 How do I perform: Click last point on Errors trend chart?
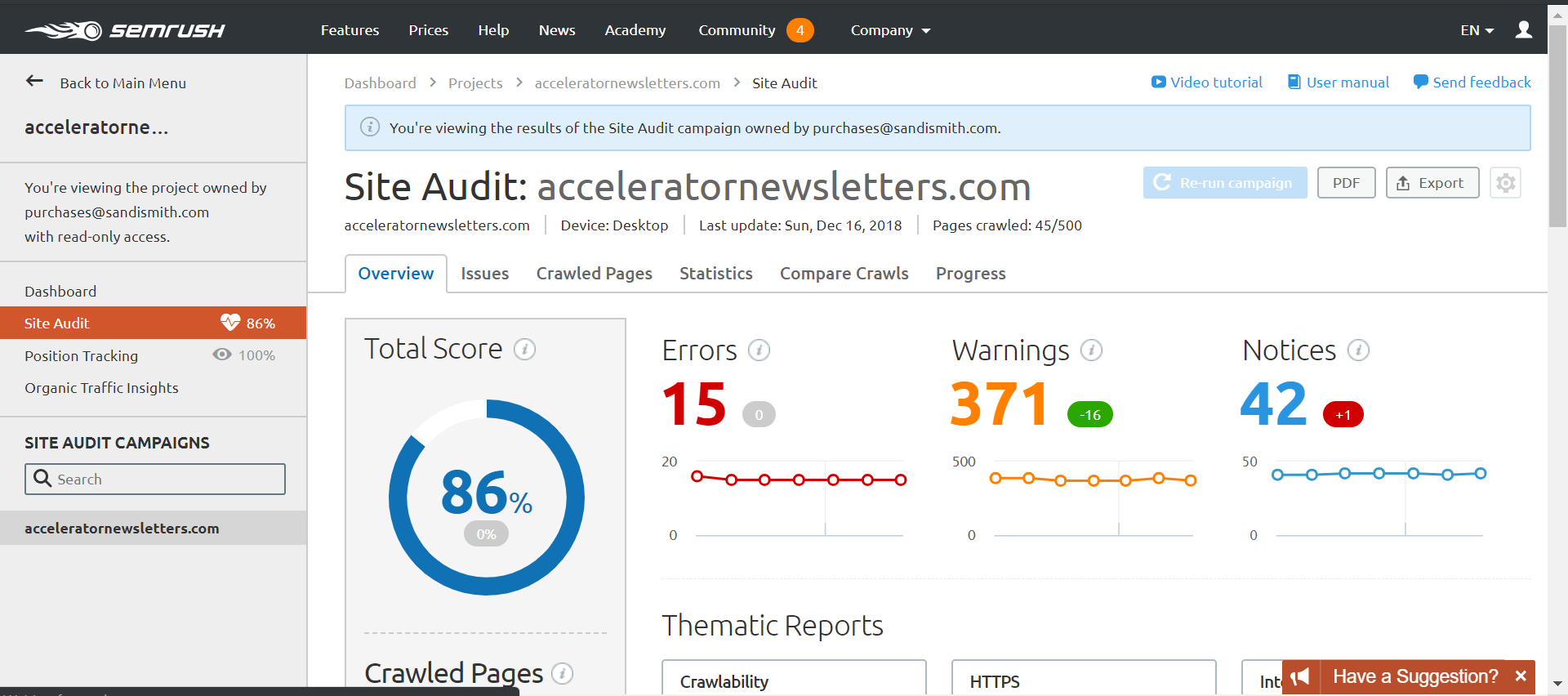[x=901, y=480]
